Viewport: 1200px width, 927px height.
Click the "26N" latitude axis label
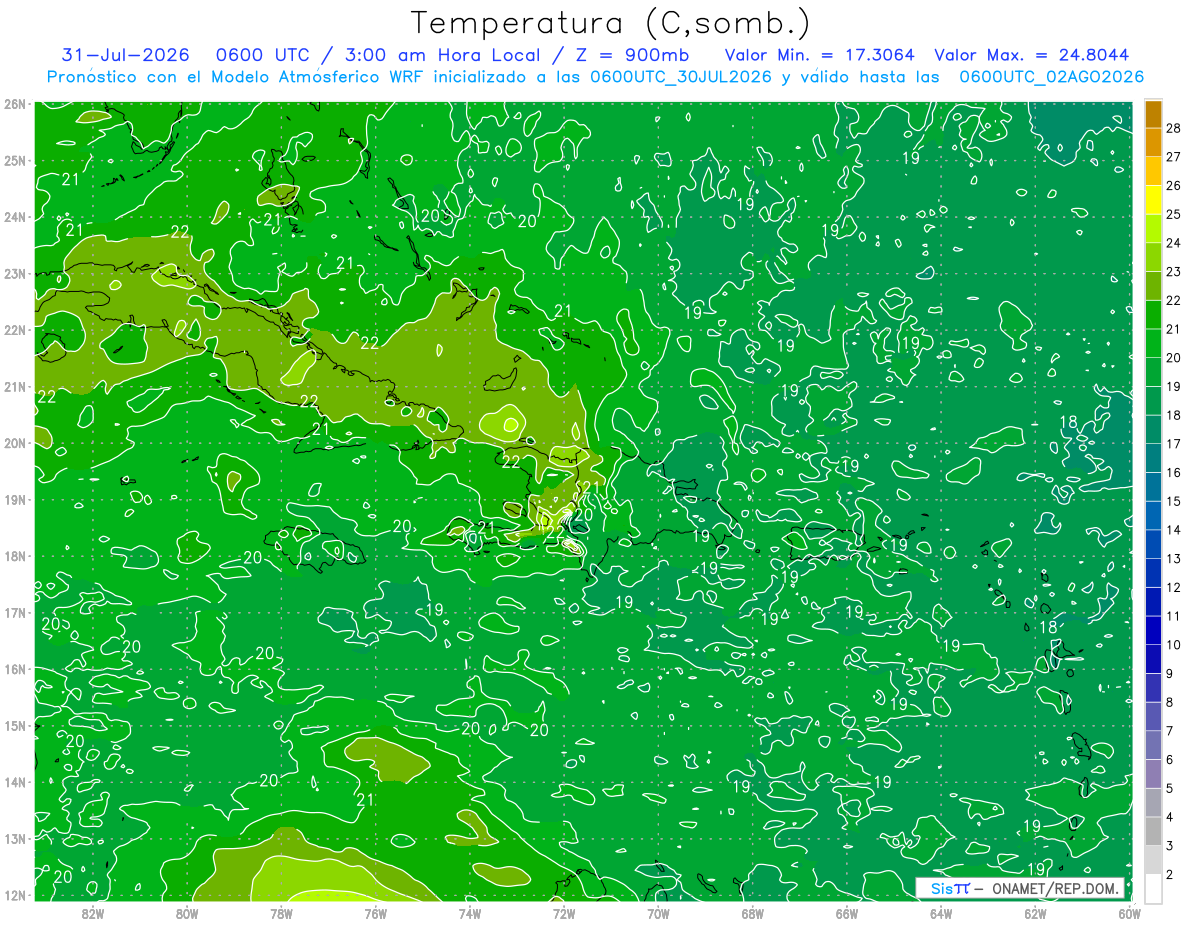tap(14, 104)
